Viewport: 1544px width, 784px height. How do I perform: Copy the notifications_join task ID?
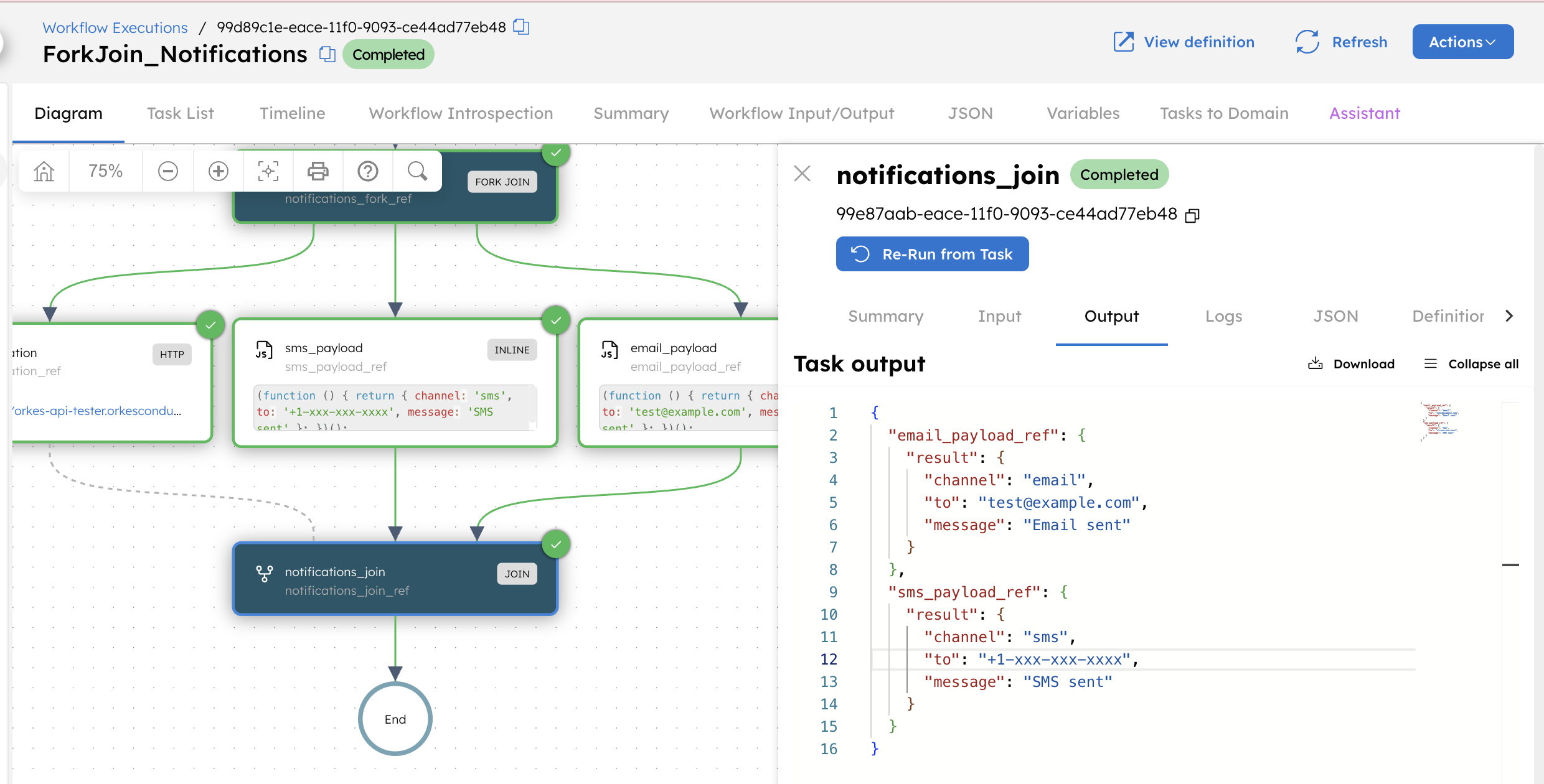pyautogui.click(x=1193, y=215)
